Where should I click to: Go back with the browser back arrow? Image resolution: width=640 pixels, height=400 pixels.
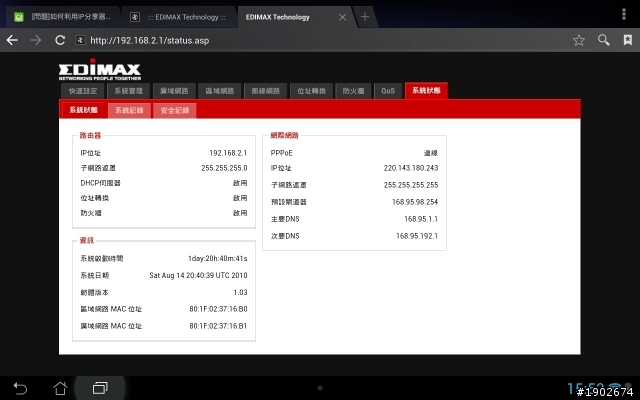click(x=12, y=40)
